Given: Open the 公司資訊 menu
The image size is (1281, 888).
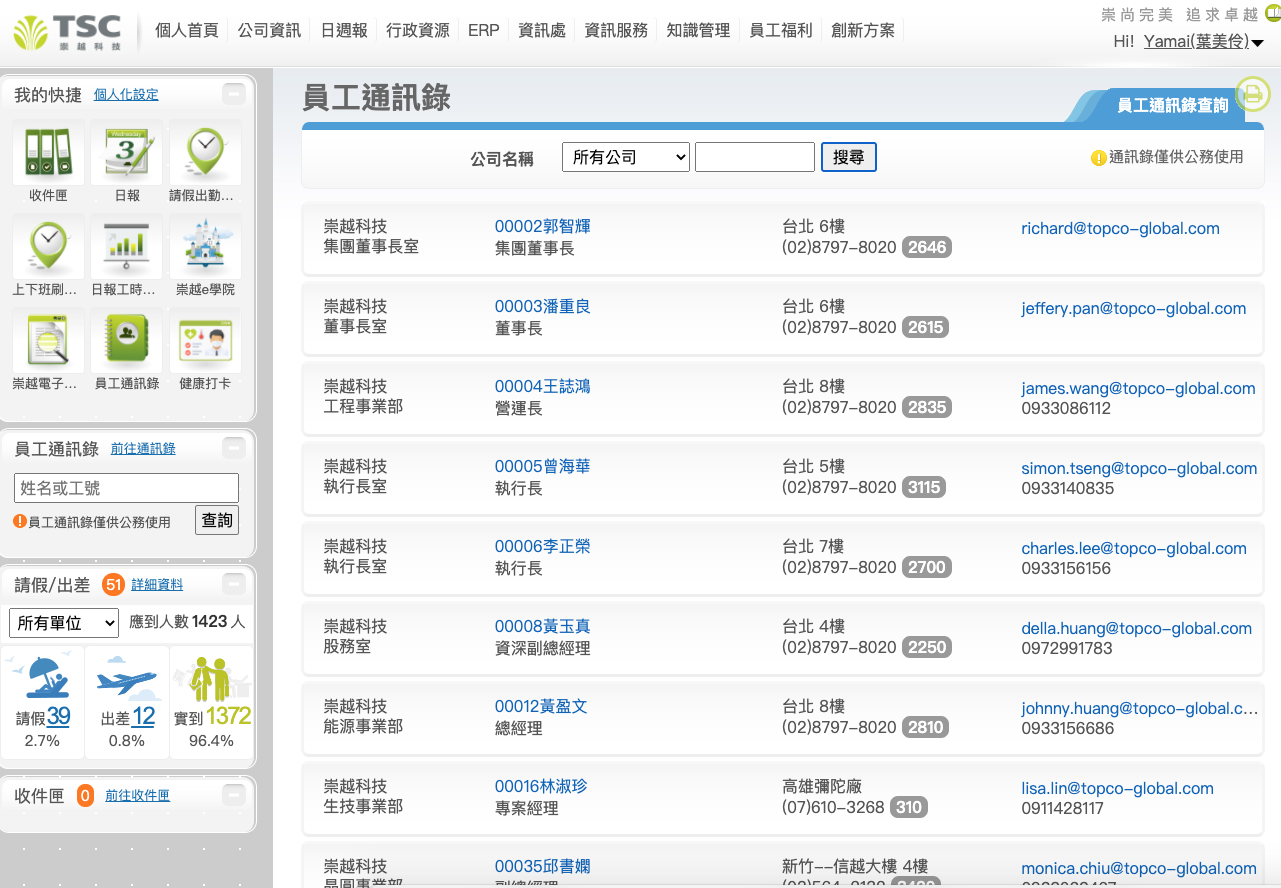Looking at the screenshot, I should [x=269, y=30].
